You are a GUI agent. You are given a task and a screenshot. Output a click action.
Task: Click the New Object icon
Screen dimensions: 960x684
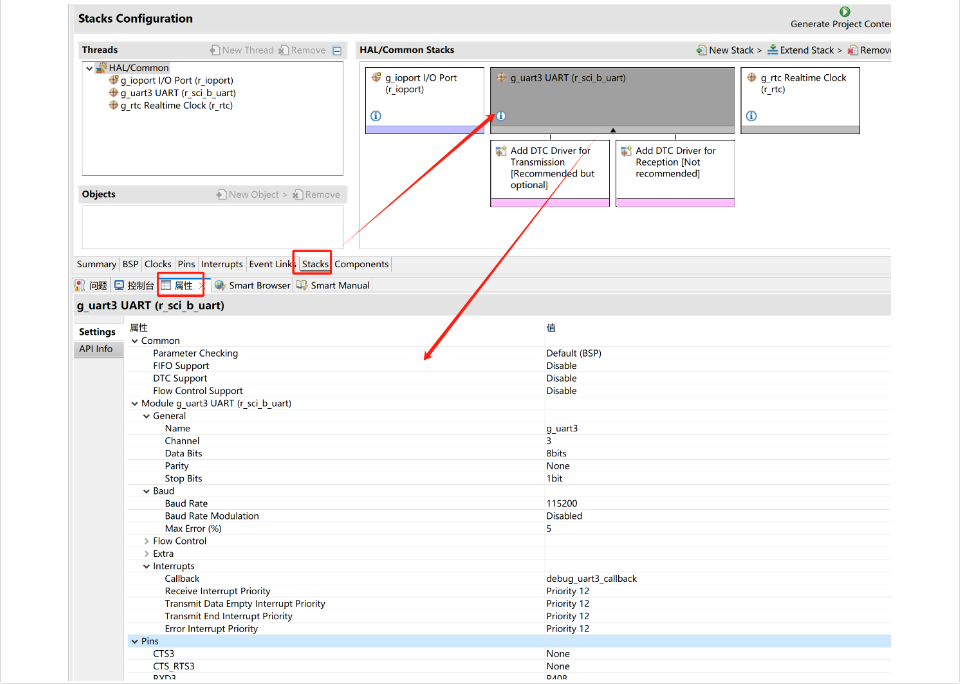pos(221,195)
